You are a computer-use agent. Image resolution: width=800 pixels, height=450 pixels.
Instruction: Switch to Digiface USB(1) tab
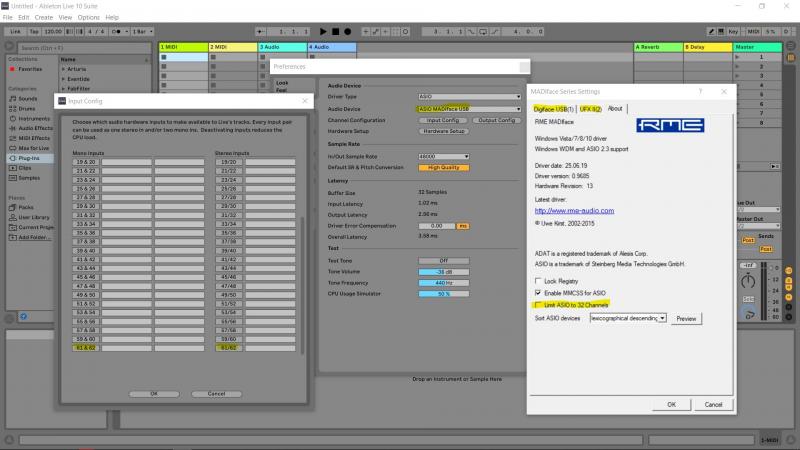(x=554, y=109)
